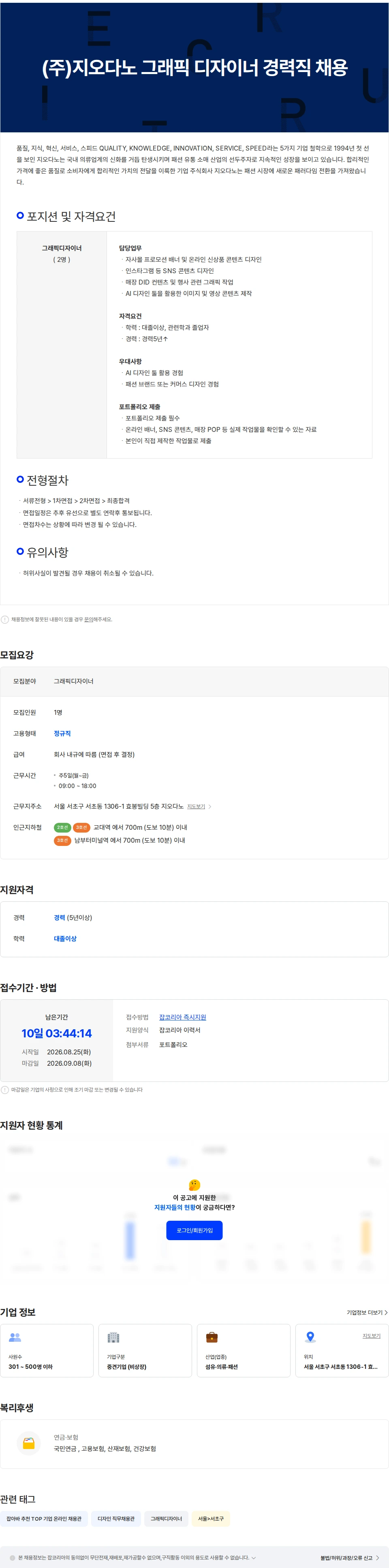This screenshot has width=389, height=1568.
Task: Select the 디자인 직무채용관 tag
Action: pyautogui.click(x=116, y=1519)
